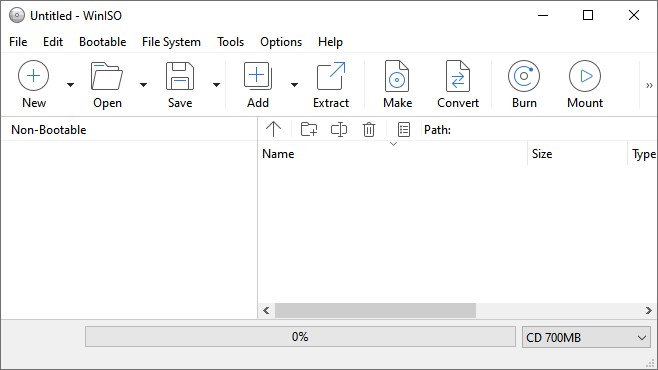Open the File System menu
This screenshot has height=370, width=658.
[171, 42]
